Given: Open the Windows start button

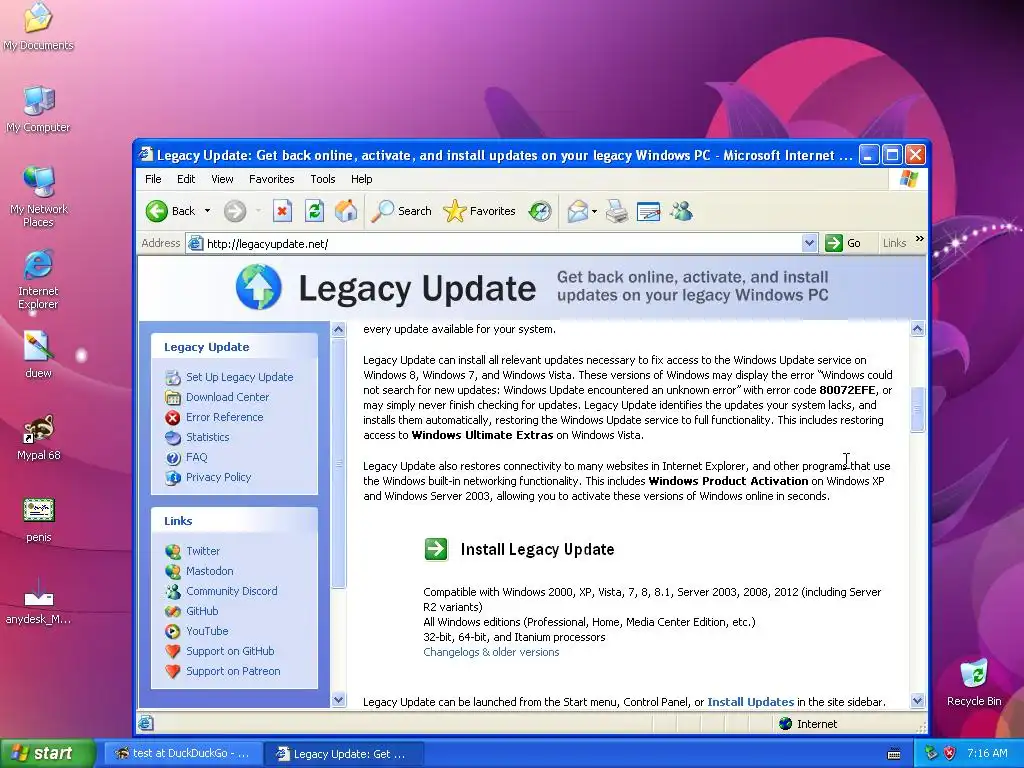Looking at the screenshot, I should 47,753.
